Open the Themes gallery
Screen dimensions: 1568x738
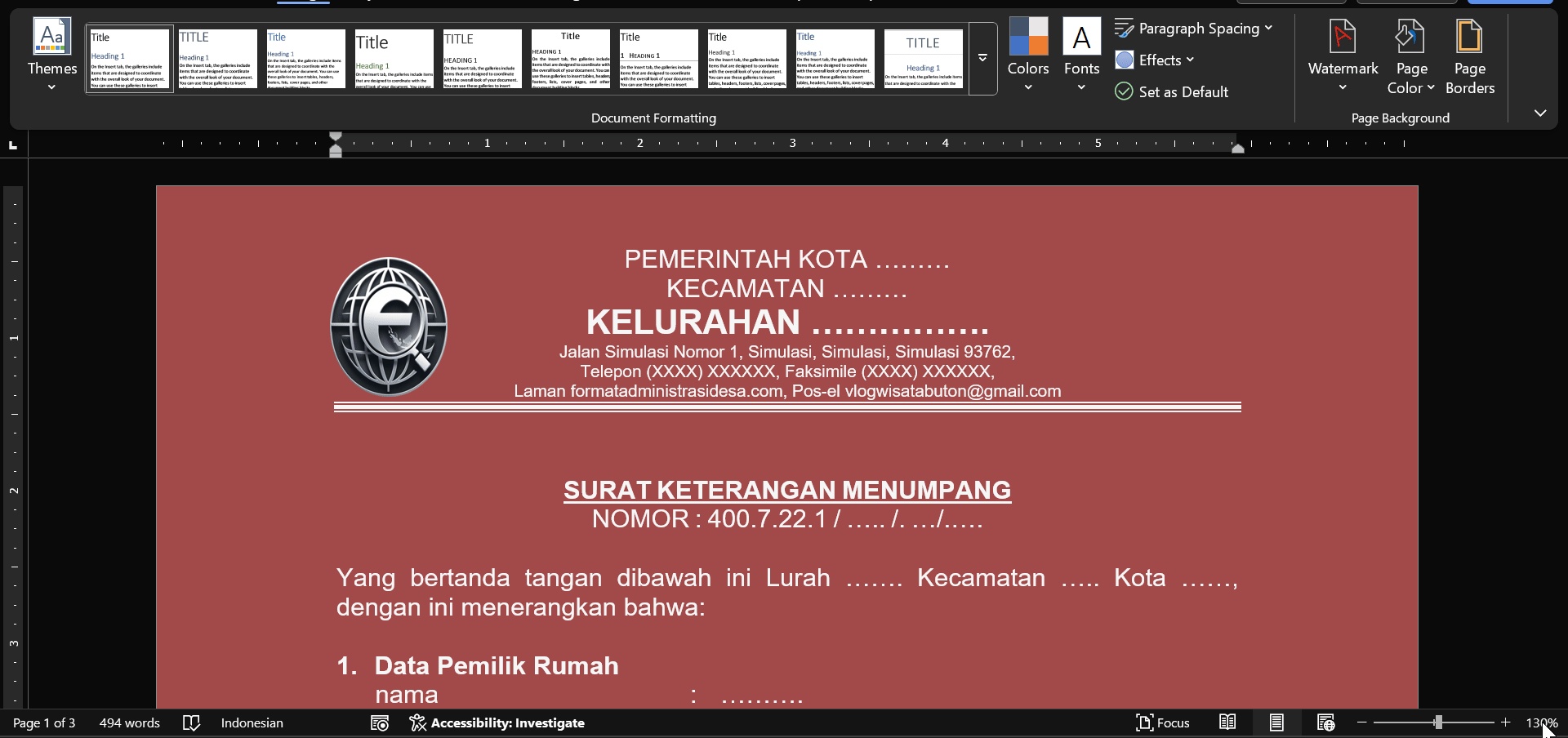(x=52, y=55)
